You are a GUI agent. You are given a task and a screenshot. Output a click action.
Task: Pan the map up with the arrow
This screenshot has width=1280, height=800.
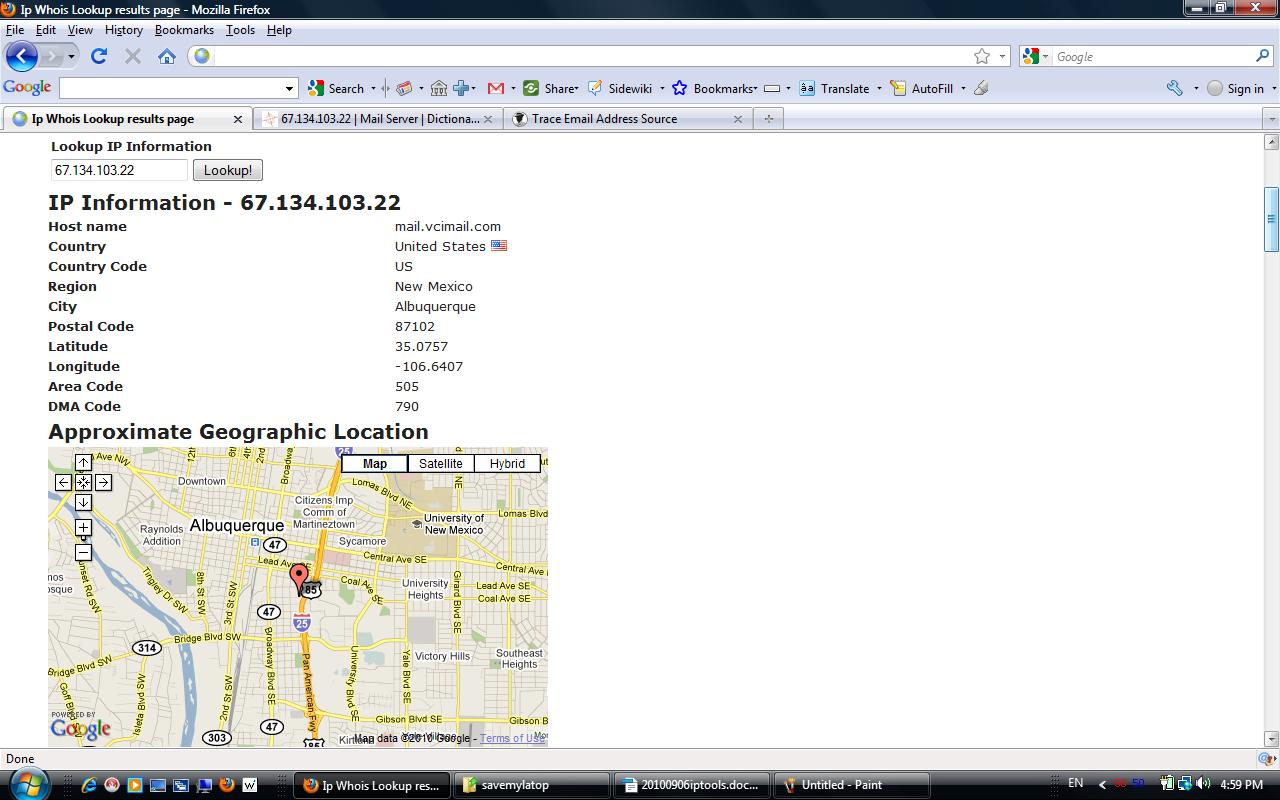pyautogui.click(x=83, y=462)
